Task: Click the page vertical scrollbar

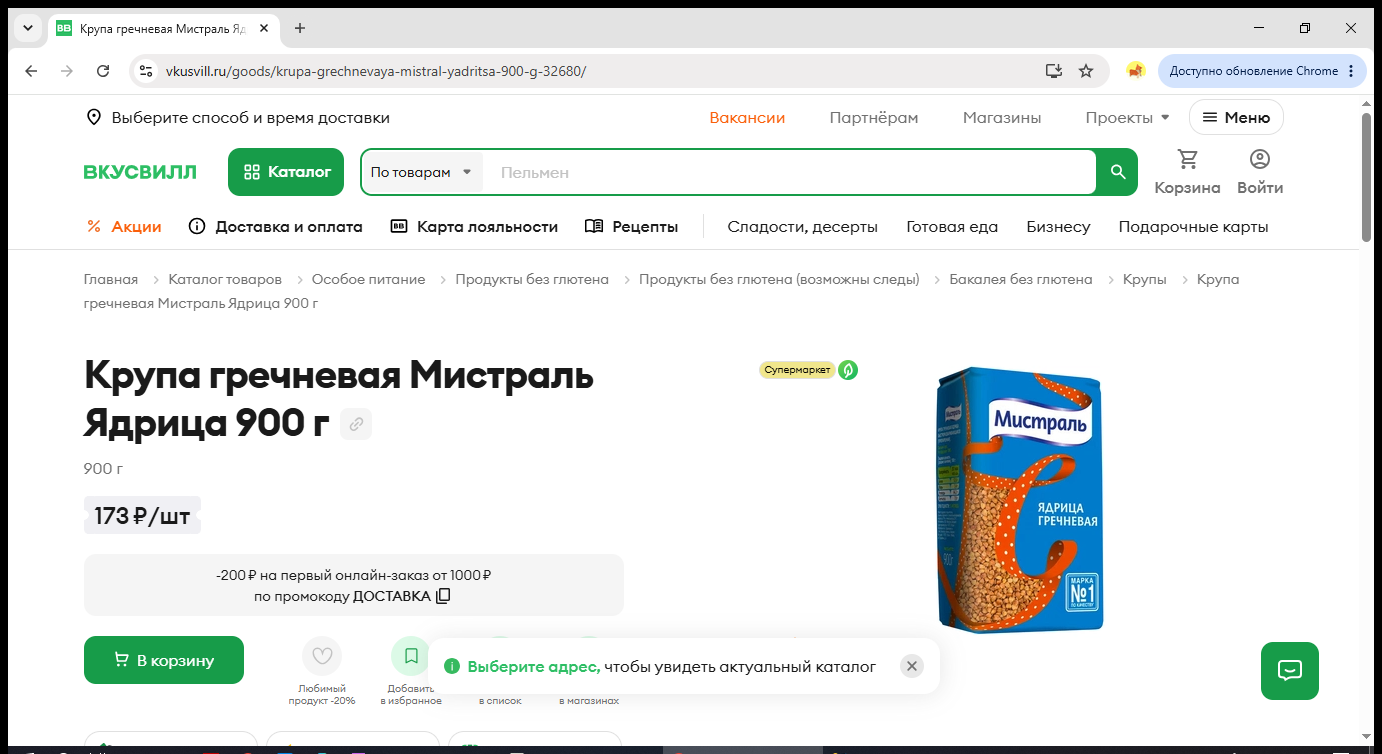Action: coord(1366,176)
